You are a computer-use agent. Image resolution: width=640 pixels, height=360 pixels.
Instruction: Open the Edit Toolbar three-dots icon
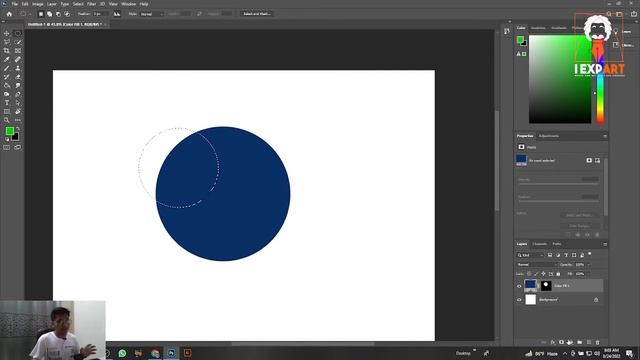(x=18, y=120)
